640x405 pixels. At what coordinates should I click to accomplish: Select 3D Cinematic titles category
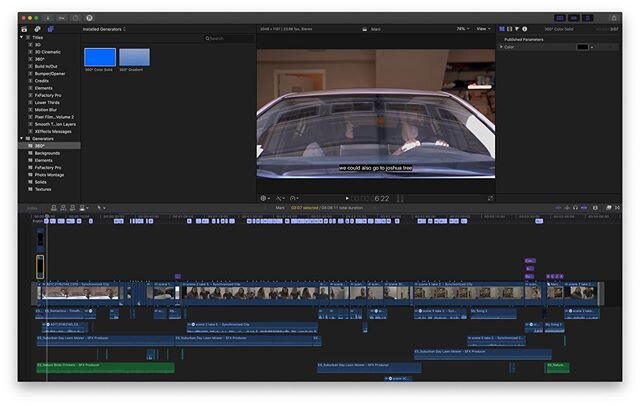pyautogui.click(x=49, y=52)
